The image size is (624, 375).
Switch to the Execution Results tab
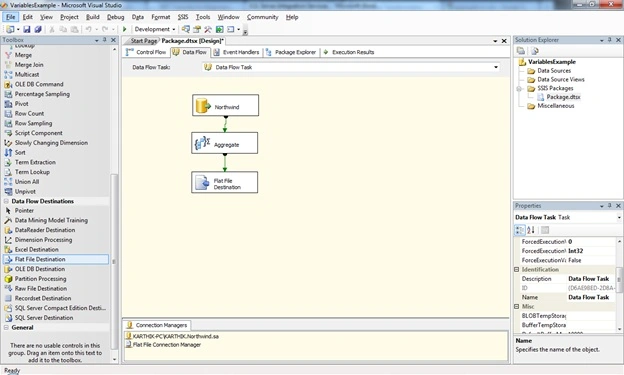coord(349,52)
